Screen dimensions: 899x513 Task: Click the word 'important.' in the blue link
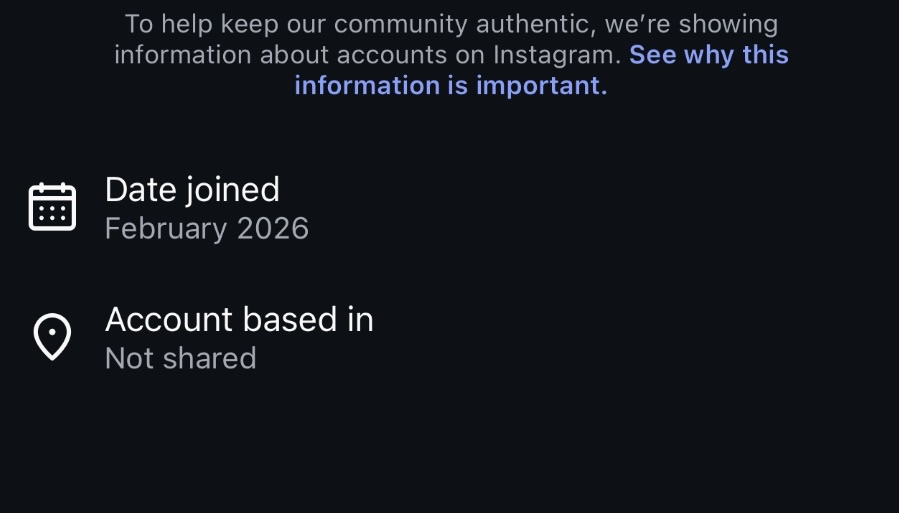pyautogui.click(x=542, y=85)
